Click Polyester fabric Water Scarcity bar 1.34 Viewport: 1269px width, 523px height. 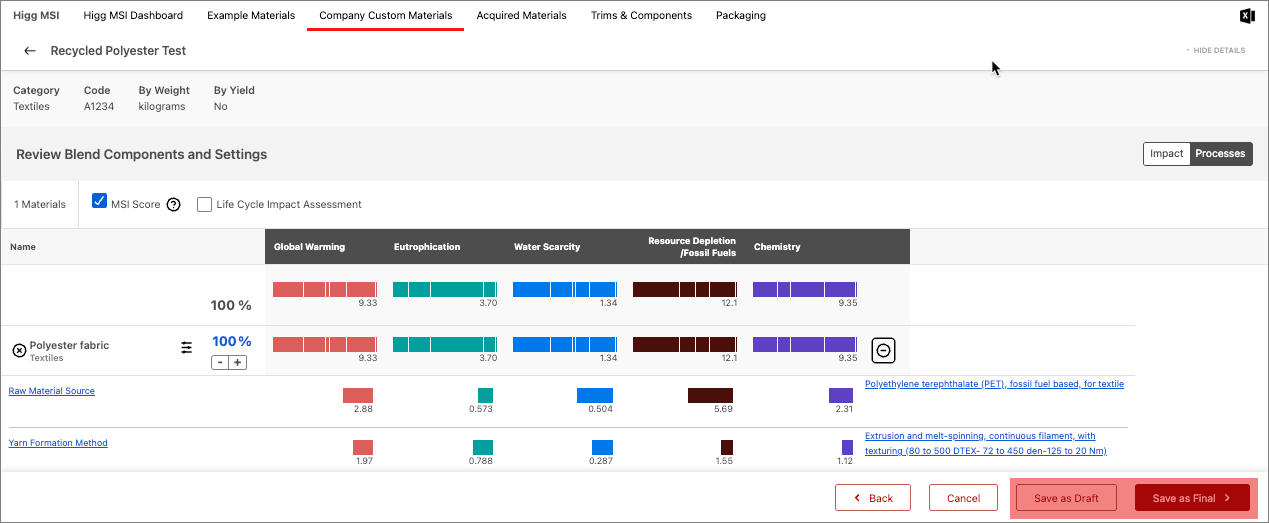tap(565, 344)
